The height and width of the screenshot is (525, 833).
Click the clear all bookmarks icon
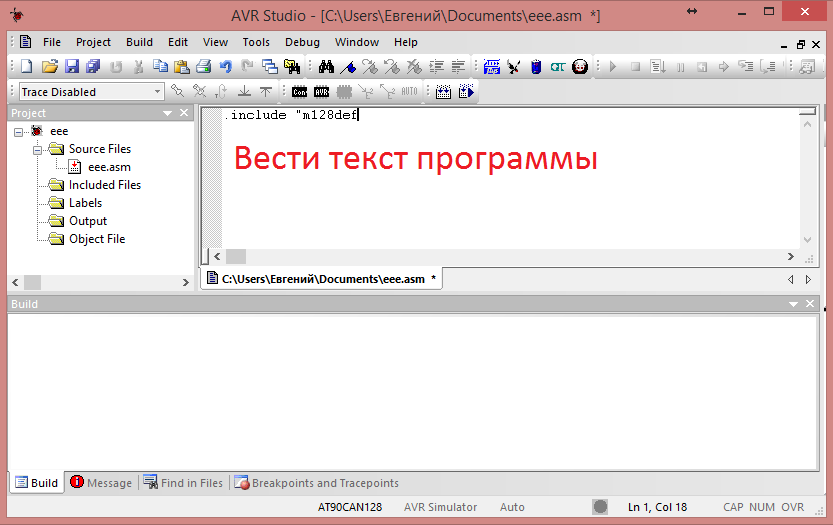[x=414, y=66]
